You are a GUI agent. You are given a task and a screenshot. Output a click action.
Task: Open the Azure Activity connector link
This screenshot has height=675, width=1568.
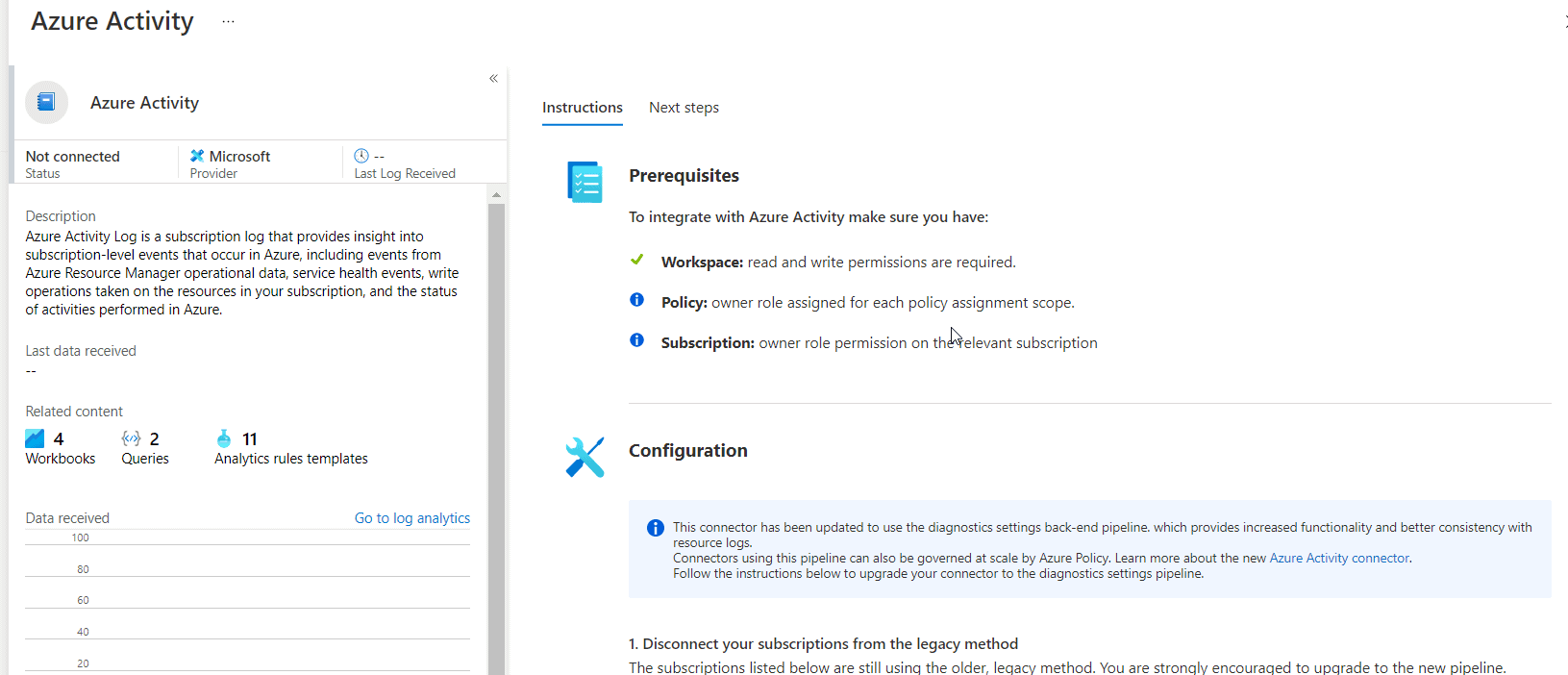coord(1338,559)
